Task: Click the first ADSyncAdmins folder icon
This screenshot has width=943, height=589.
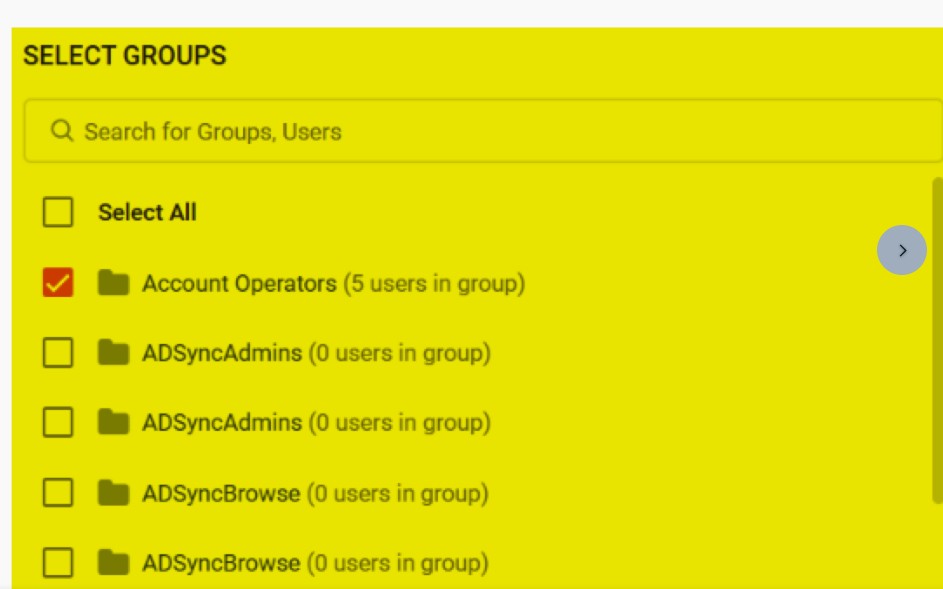Action: coord(114,353)
